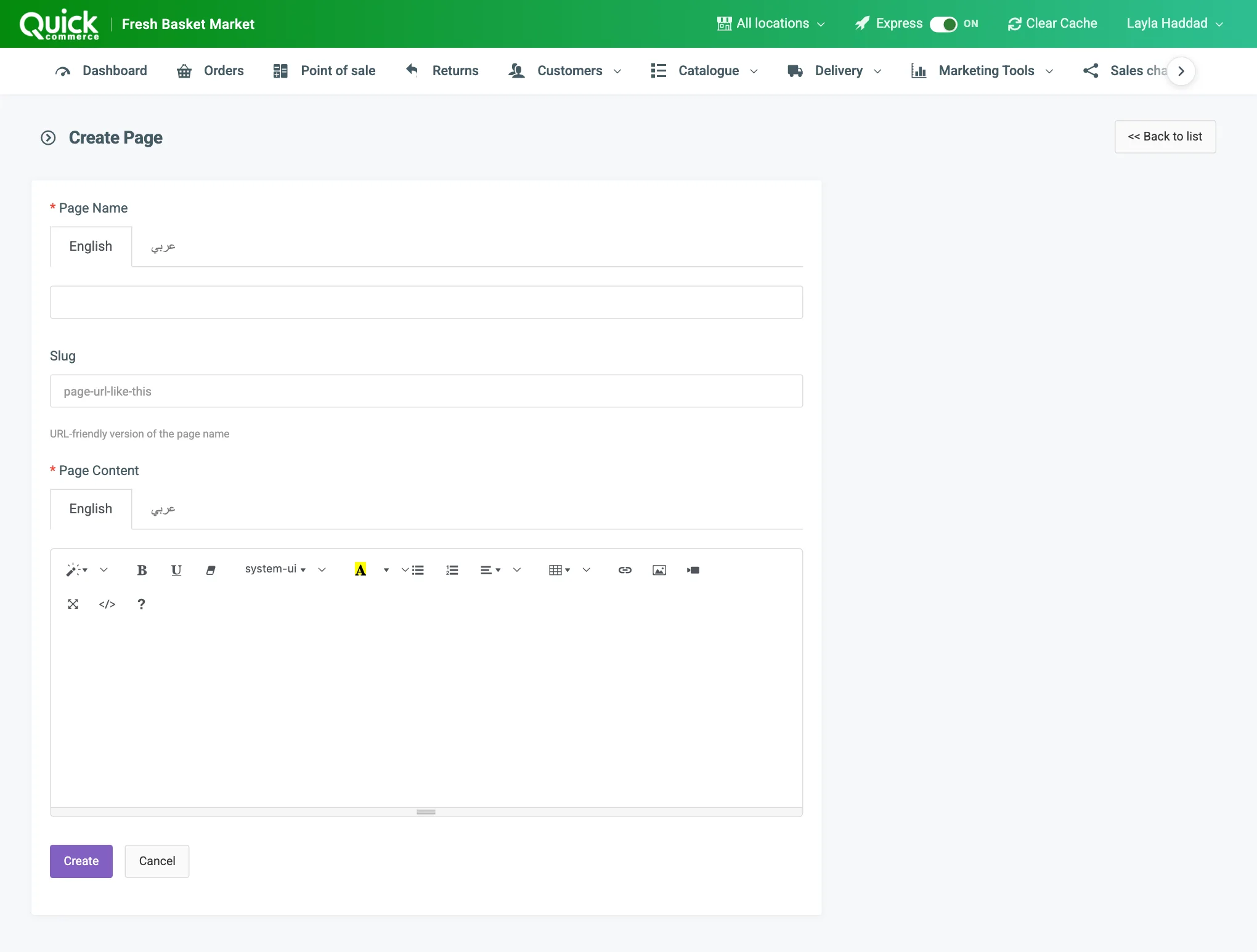This screenshot has width=1257, height=952.
Task: Insert a hyperlink via link icon
Action: 625,570
